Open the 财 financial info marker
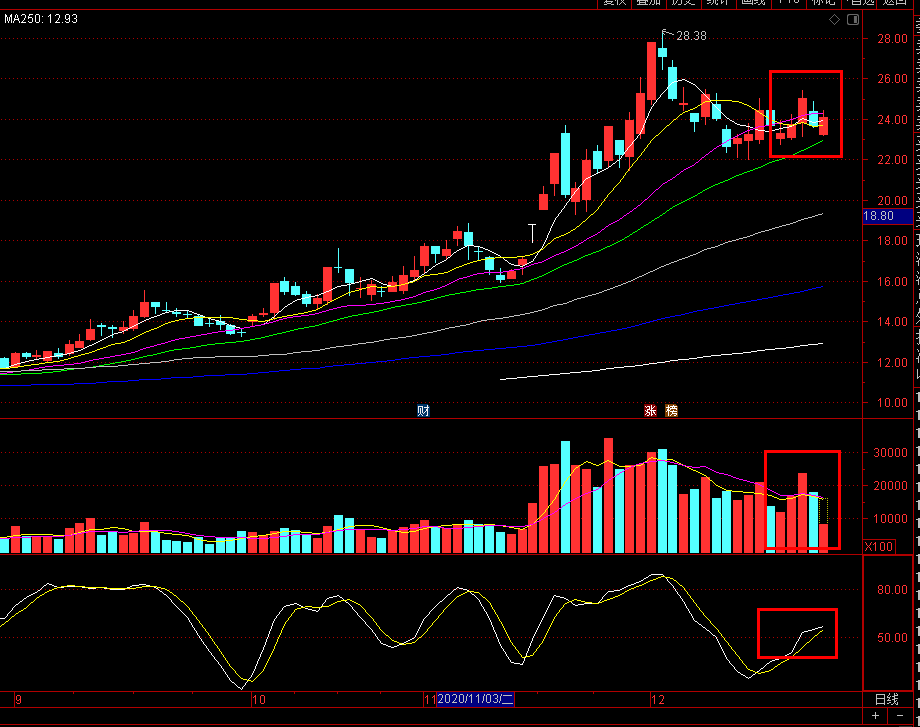Viewport: 920px width, 727px height. [x=423, y=410]
